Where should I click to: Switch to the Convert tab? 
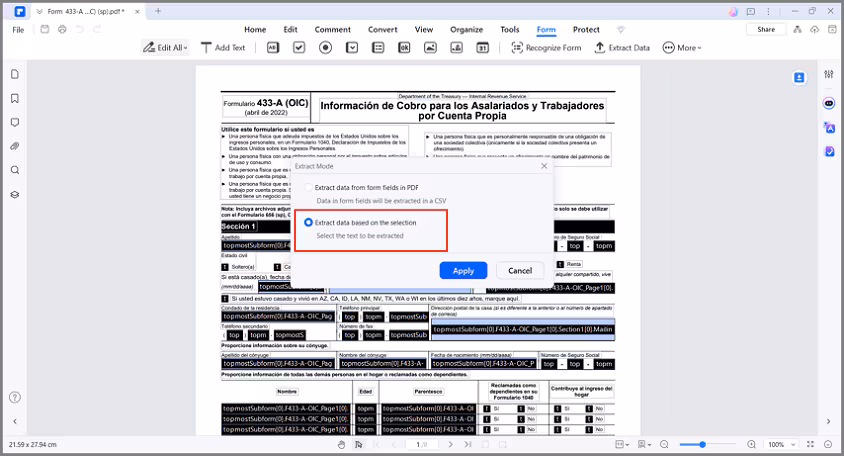(383, 30)
